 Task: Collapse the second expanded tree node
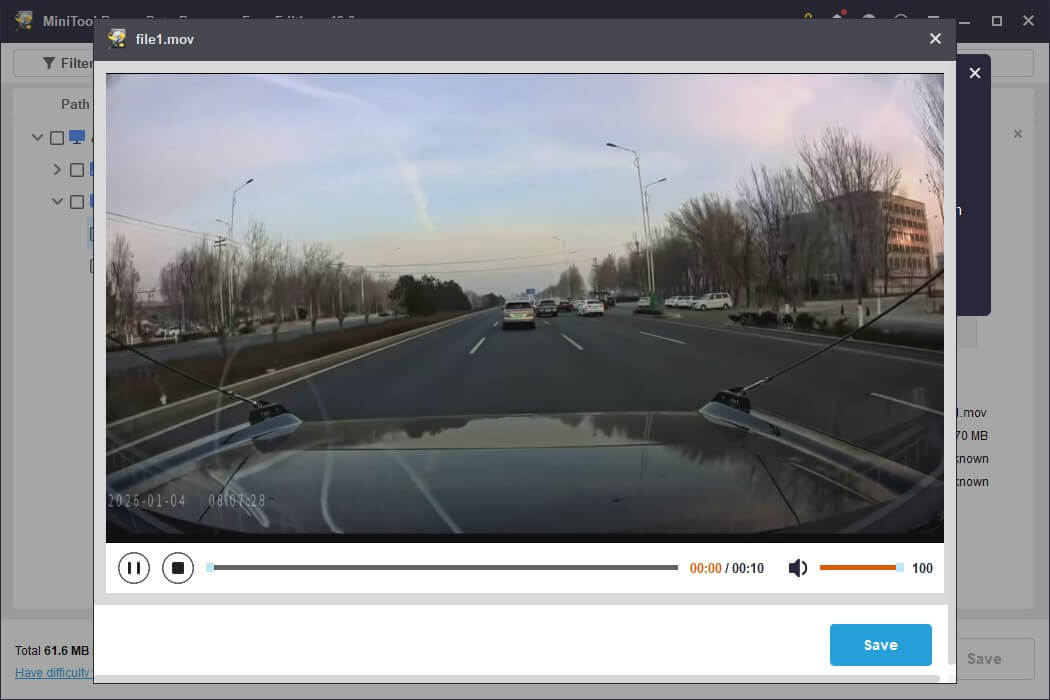pyautogui.click(x=57, y=201)
